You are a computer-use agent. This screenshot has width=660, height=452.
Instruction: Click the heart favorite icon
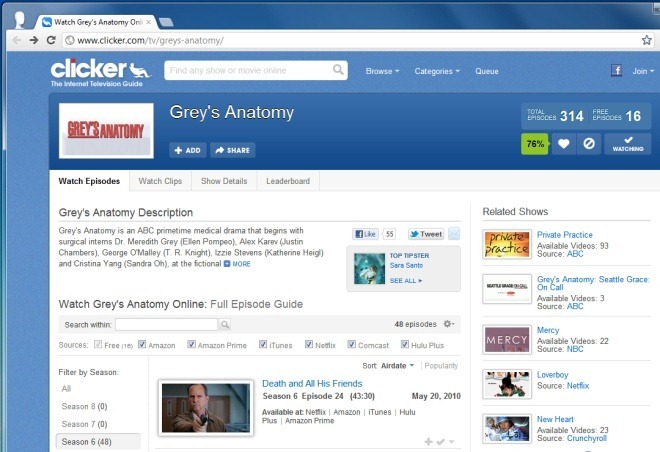(x=564, y=144)
